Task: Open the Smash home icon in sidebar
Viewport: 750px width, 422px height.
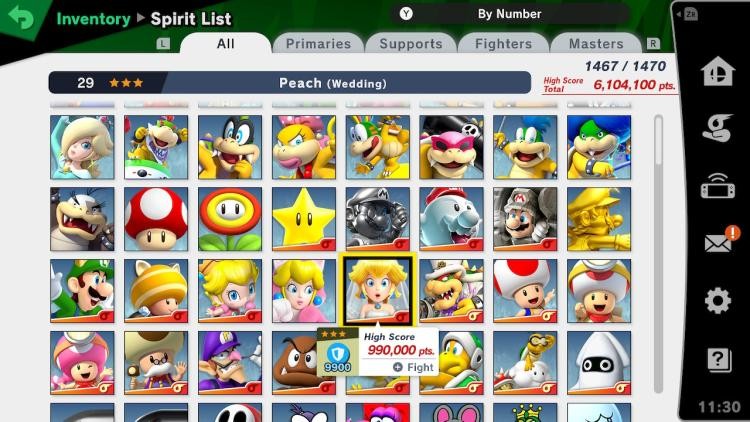Action: click(717, 71)
